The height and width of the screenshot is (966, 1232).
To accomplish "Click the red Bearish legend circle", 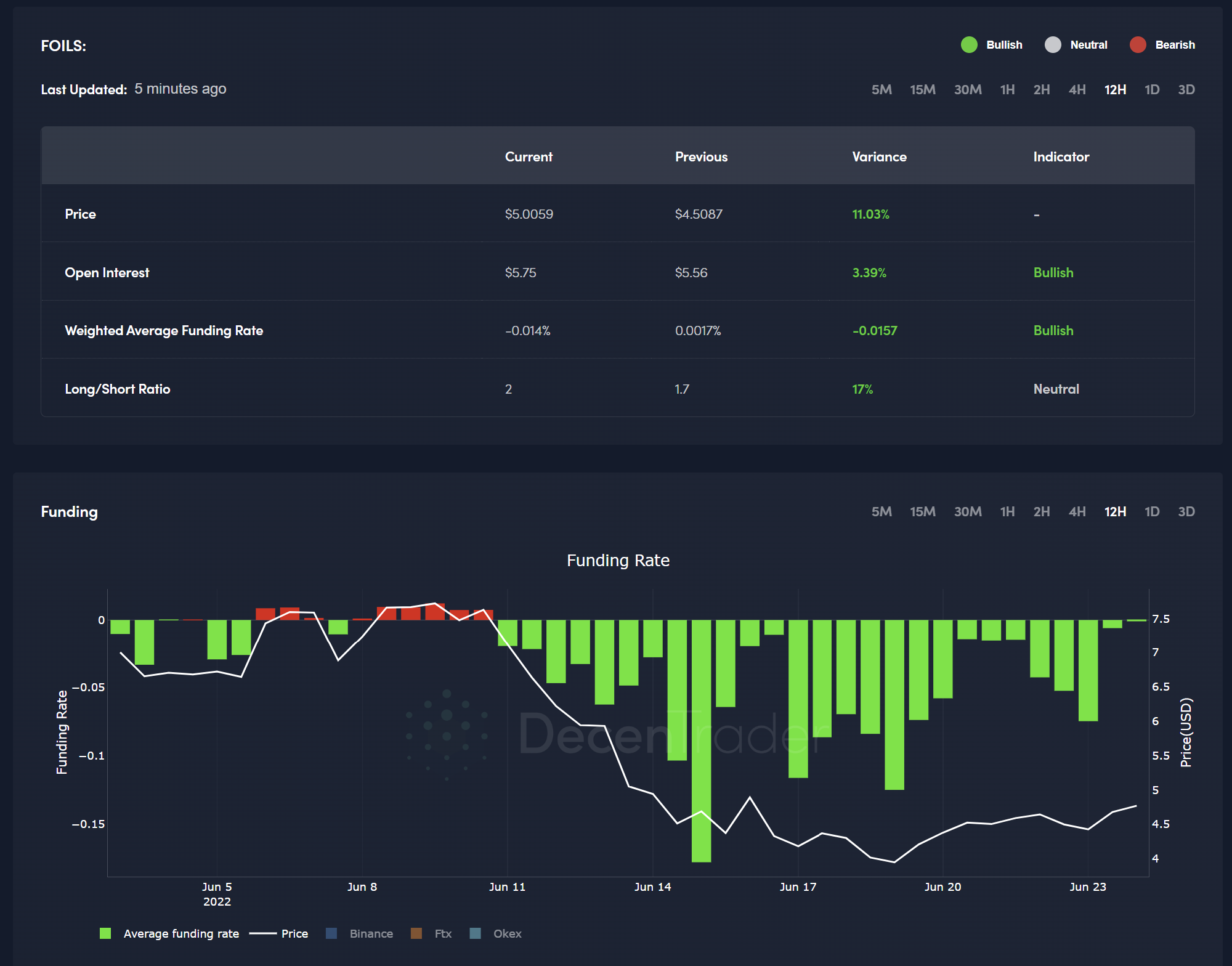I will (x=1138, y=45).
